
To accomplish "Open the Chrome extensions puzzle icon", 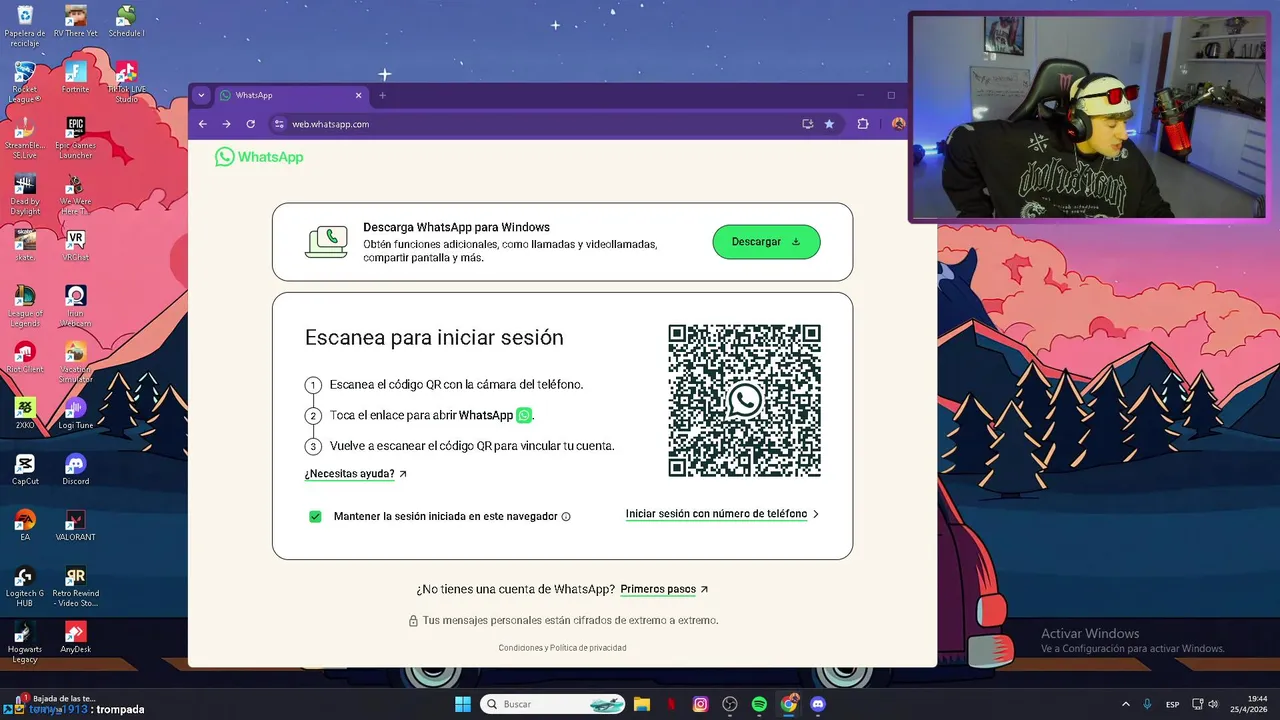I will tap(863, 124).
